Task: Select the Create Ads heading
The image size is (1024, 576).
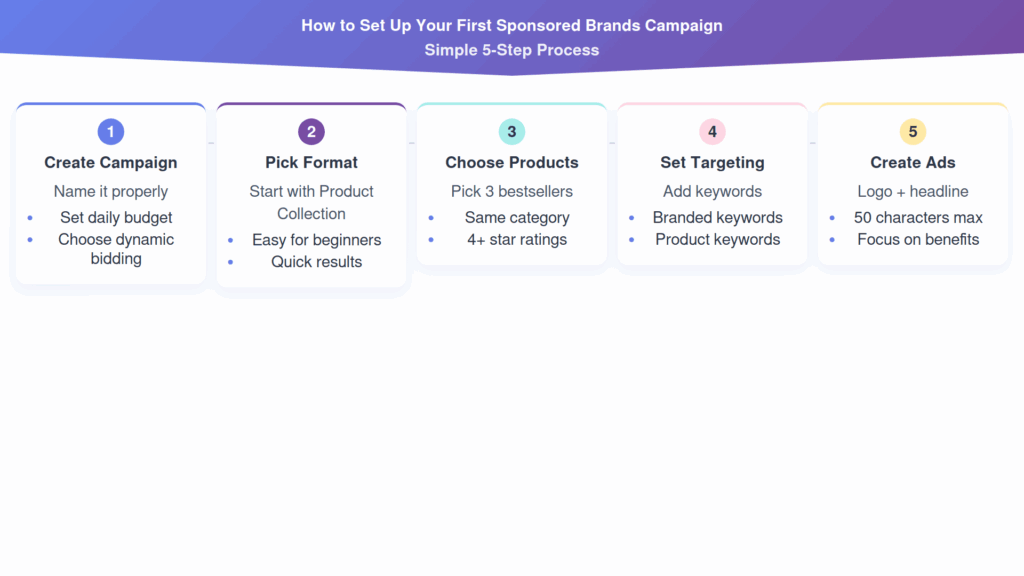Action: click(912, 162)
